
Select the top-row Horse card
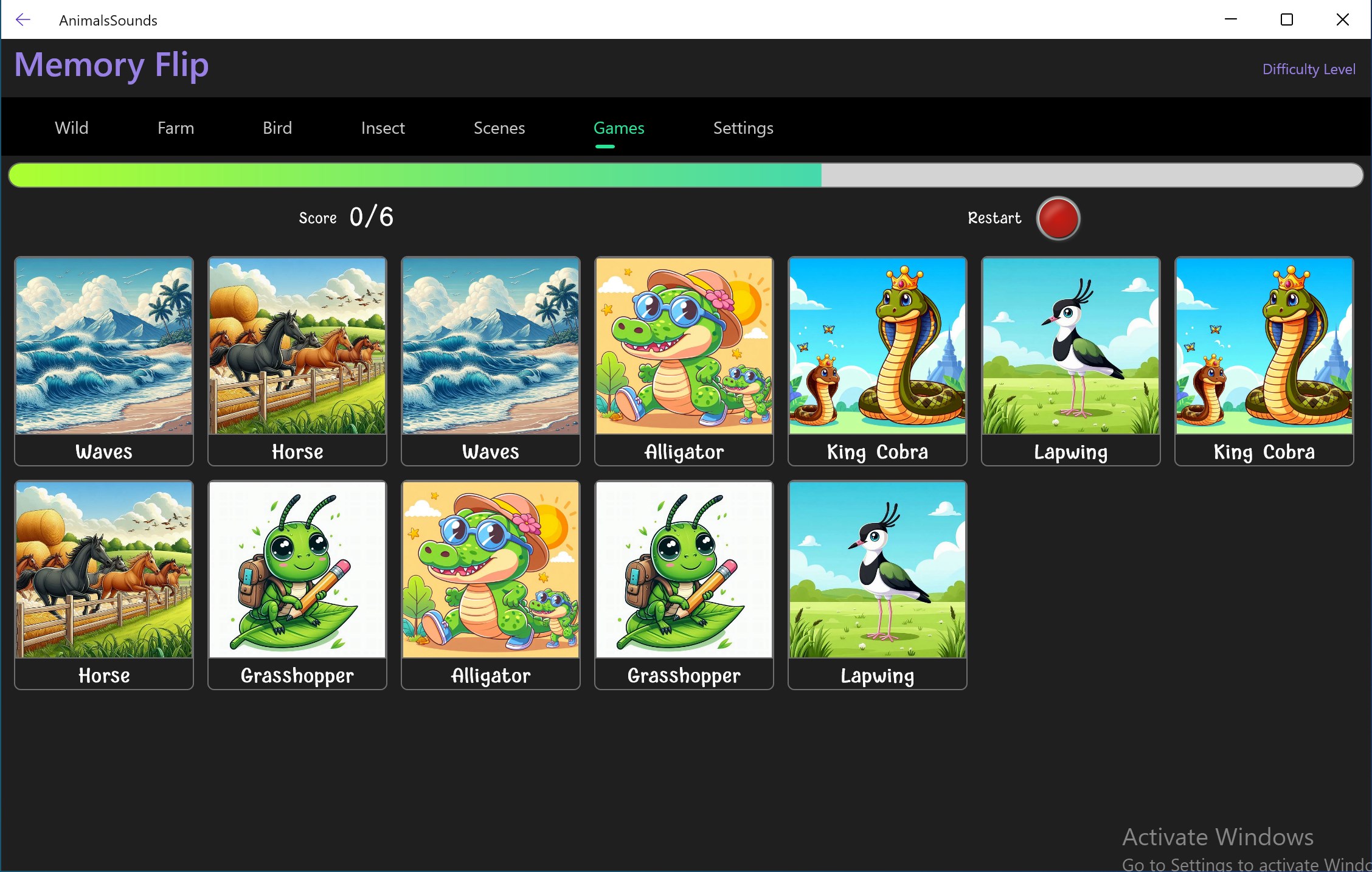[x=297, y=360]
